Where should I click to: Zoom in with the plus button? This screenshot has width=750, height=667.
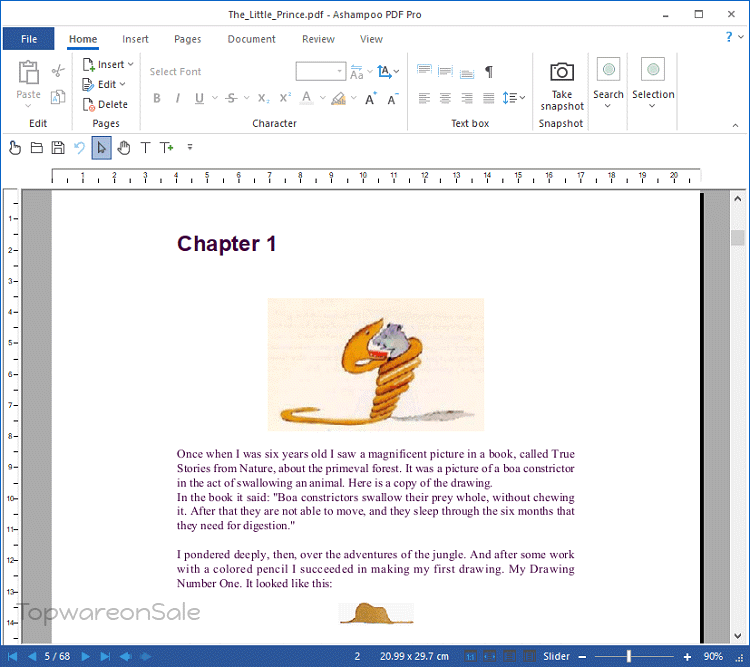(x=687, y=657)
